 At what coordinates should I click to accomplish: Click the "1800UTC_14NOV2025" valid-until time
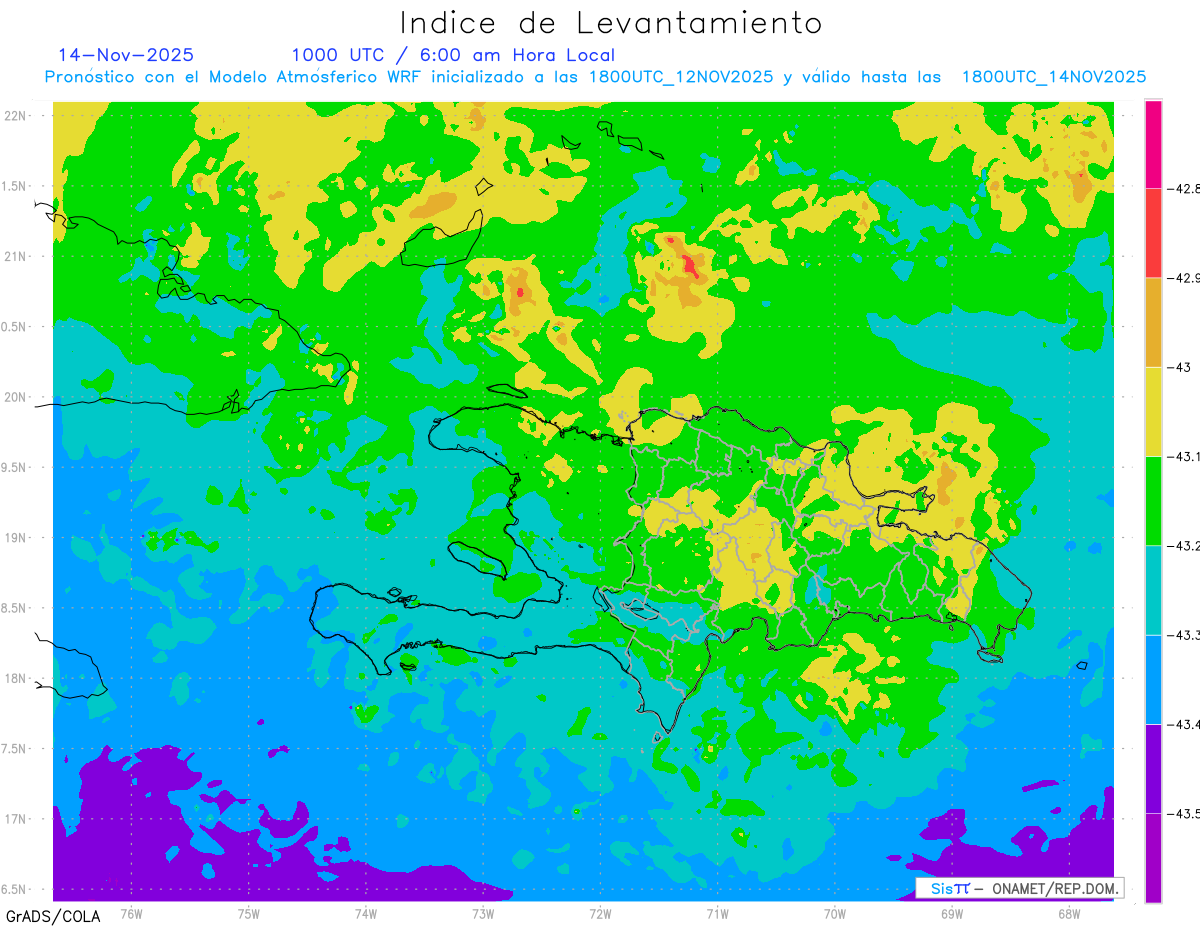[1054, 77]
